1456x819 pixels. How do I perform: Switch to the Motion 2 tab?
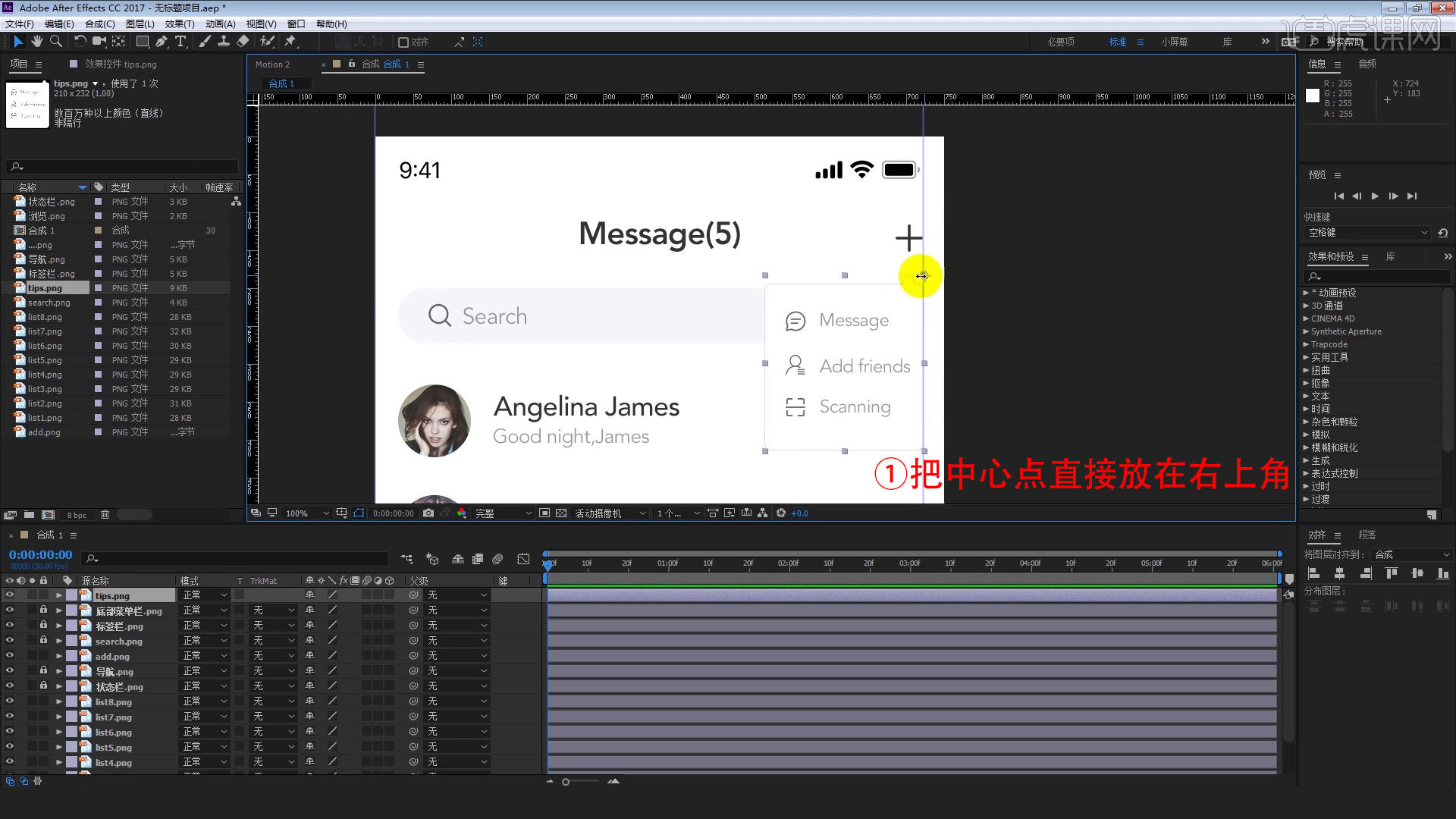tap(272, 64)
